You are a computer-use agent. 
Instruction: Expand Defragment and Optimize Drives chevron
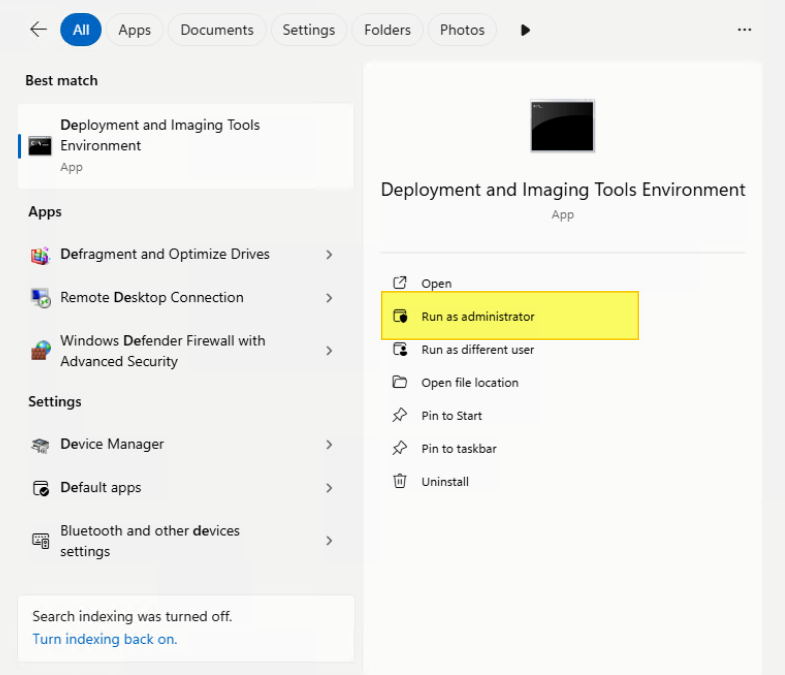click(x=329, y=255)
